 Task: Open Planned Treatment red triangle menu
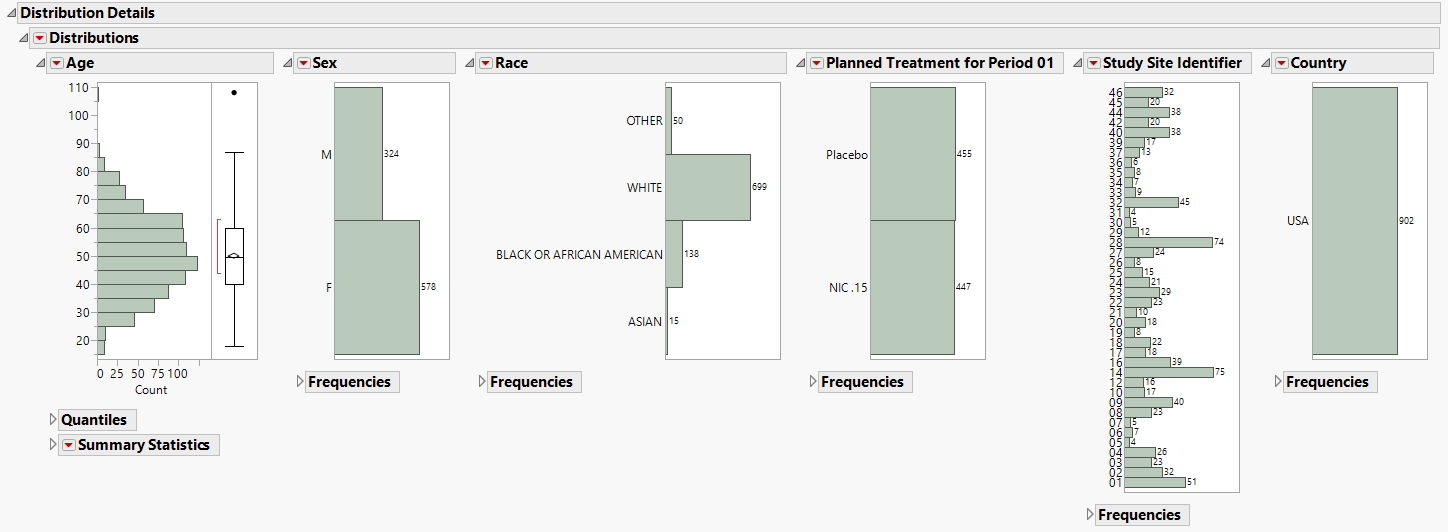tap(816, 63)
